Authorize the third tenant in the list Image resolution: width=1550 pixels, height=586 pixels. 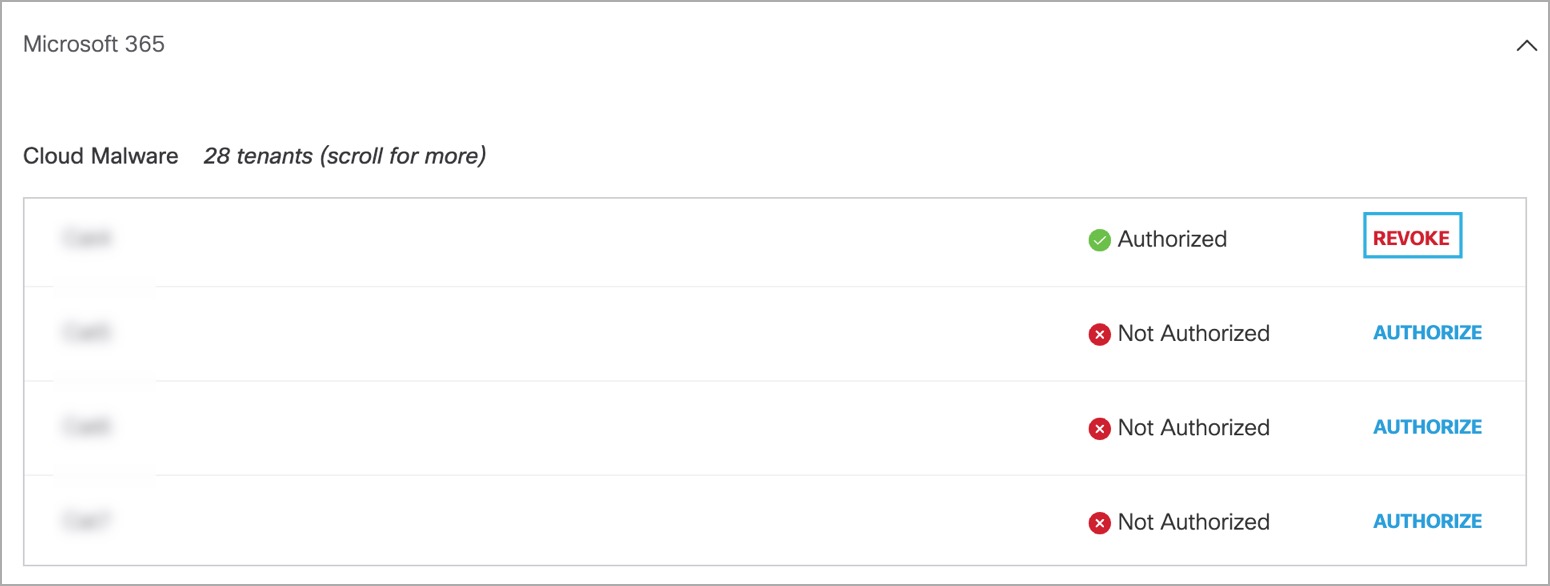click(x=1427, y=427)
